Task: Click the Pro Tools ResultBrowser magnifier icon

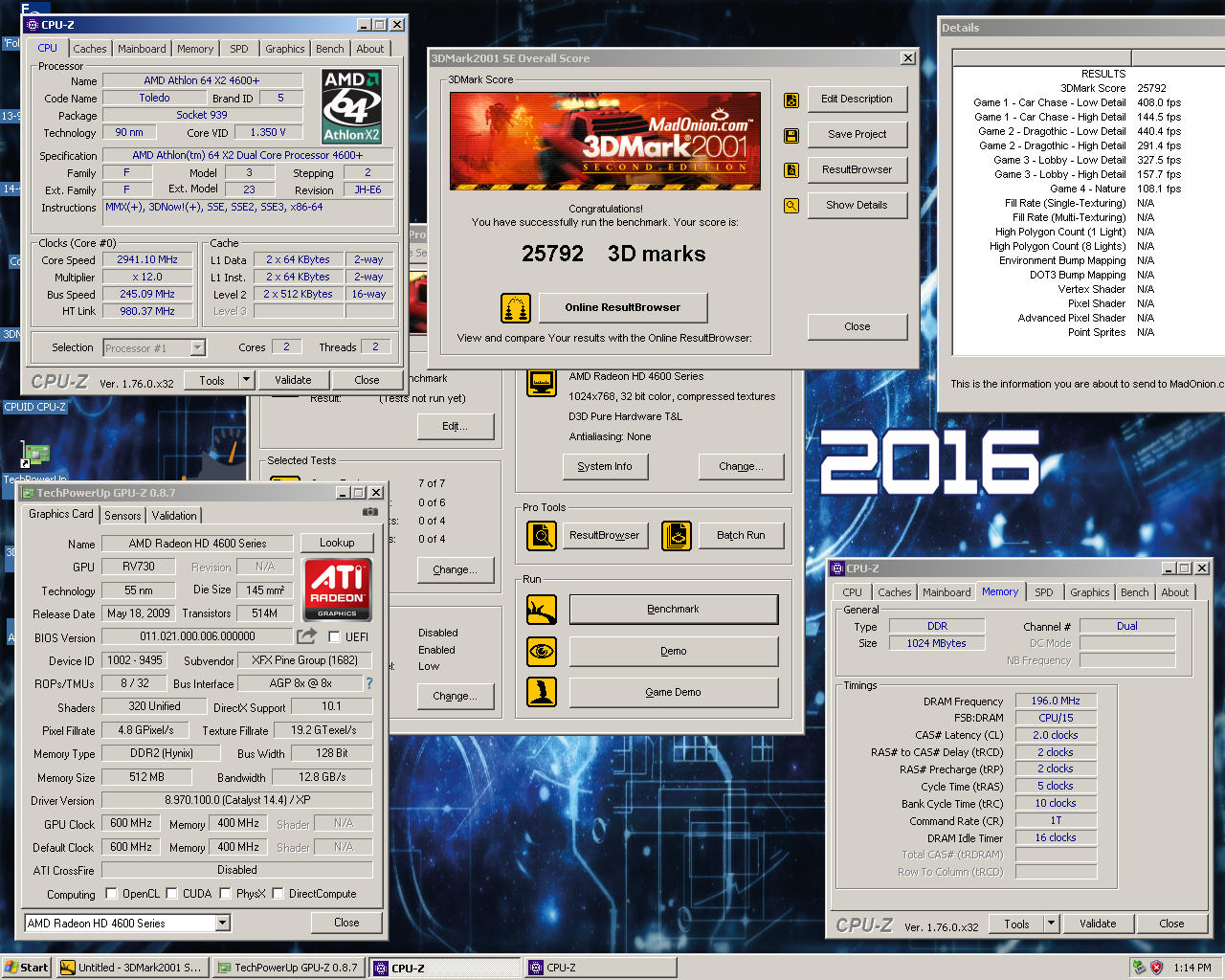Action: click(x=542, y=535)
